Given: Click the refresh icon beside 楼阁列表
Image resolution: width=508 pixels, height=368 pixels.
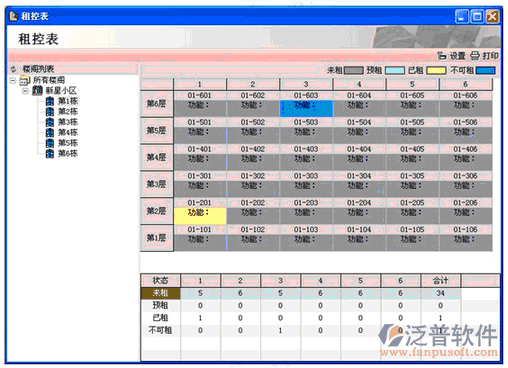Looking at the screenshot, I should pos(14,69).
